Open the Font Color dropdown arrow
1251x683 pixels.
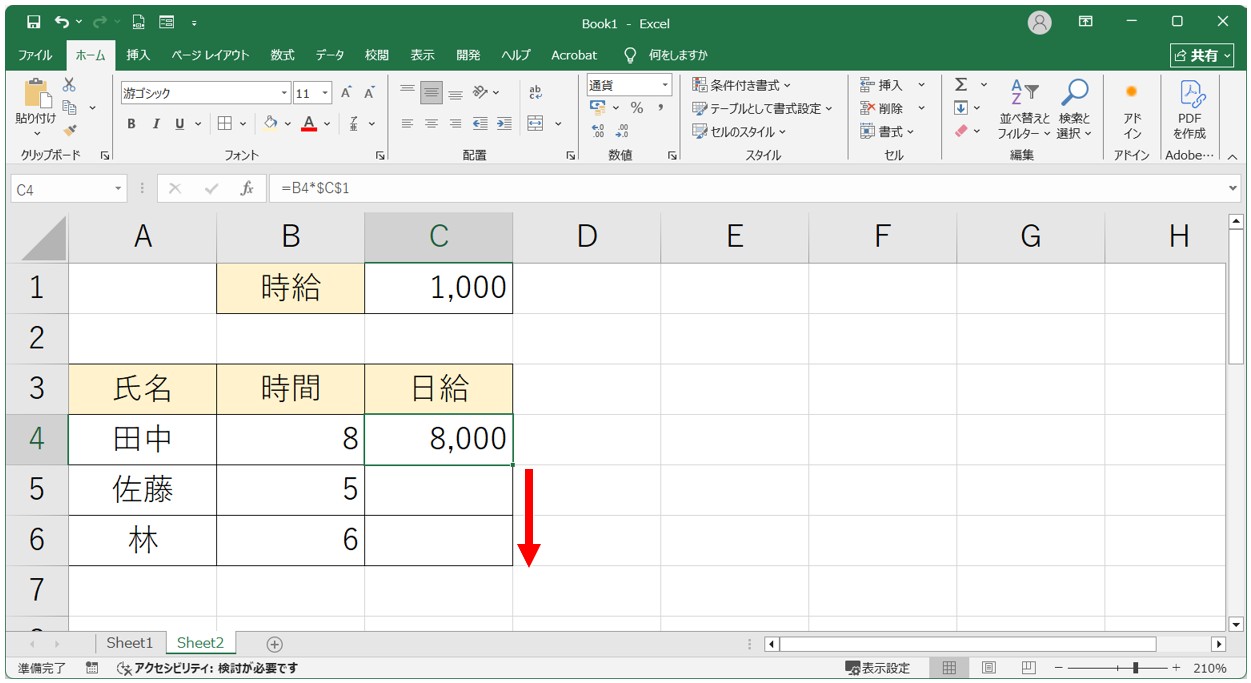click(329, 124)
